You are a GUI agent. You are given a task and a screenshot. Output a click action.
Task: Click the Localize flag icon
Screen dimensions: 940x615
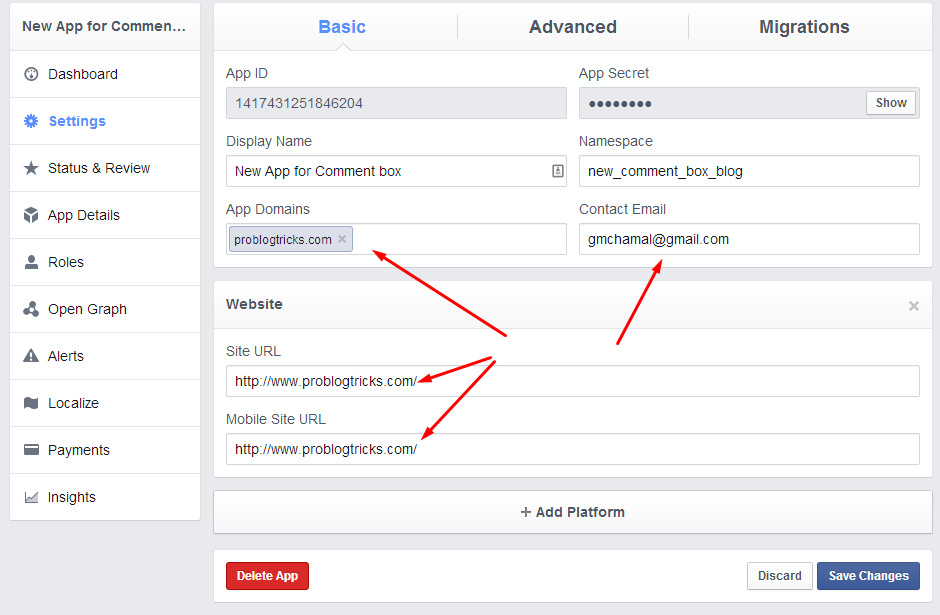[x=31, y=403]
